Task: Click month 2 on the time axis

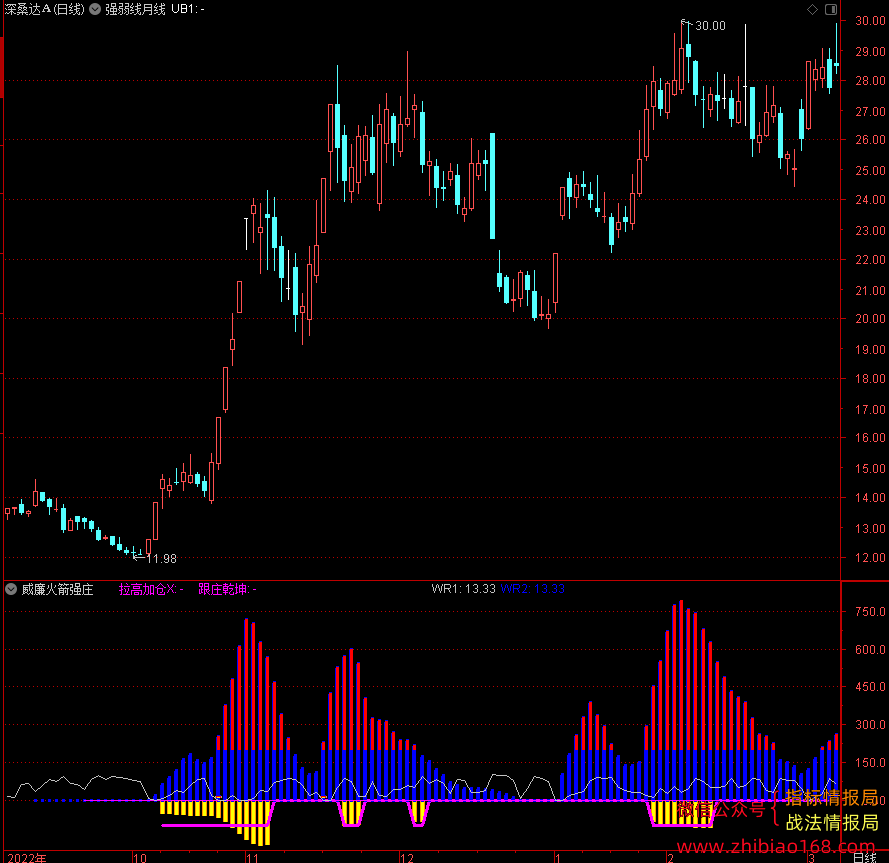Action: pyautogui.click(x=670, y=857)
